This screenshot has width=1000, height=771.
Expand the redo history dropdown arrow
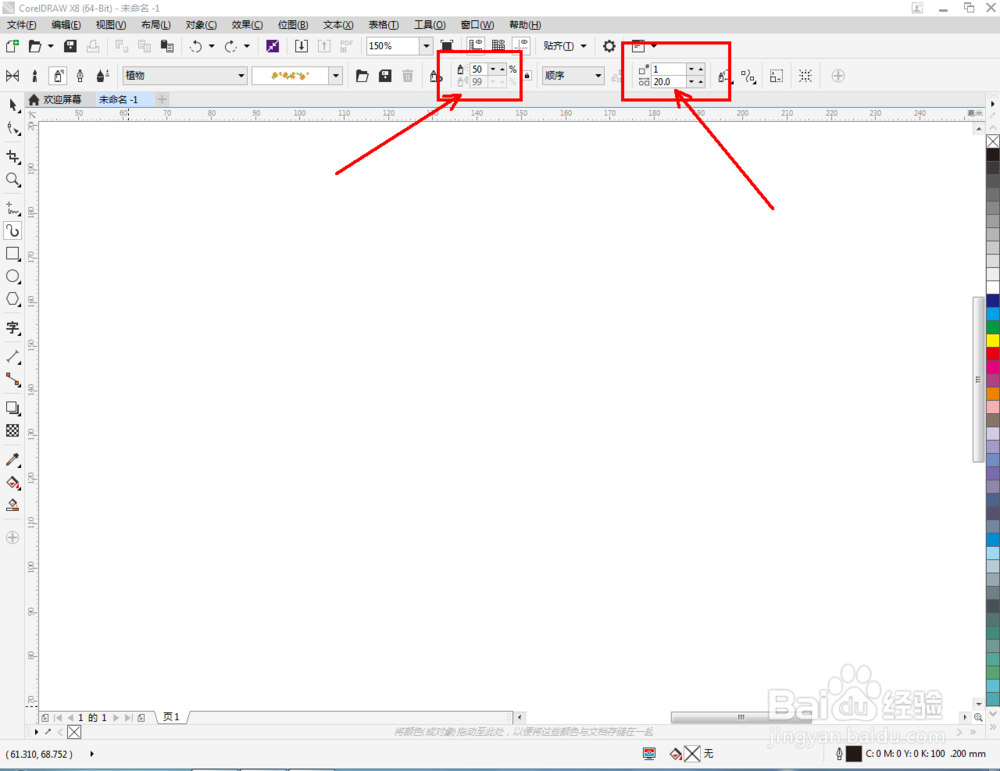pos(247,46)
